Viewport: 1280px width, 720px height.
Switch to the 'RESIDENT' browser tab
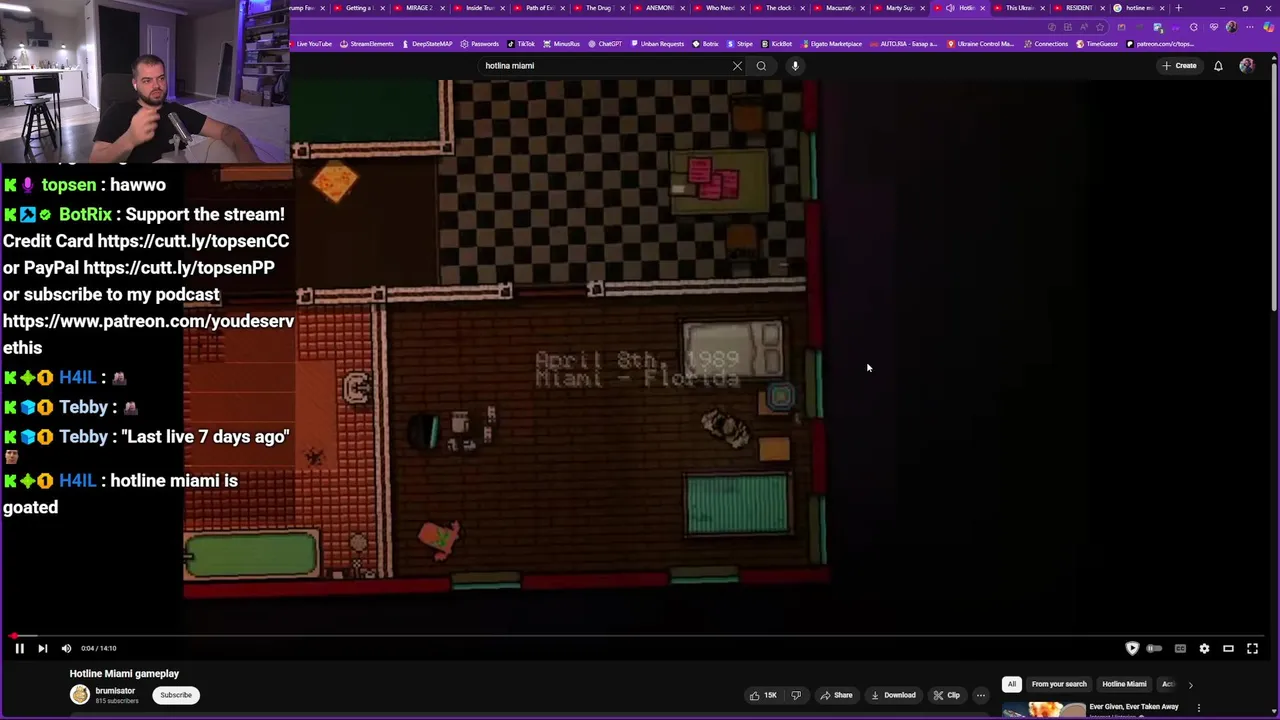pos(1080,8)
